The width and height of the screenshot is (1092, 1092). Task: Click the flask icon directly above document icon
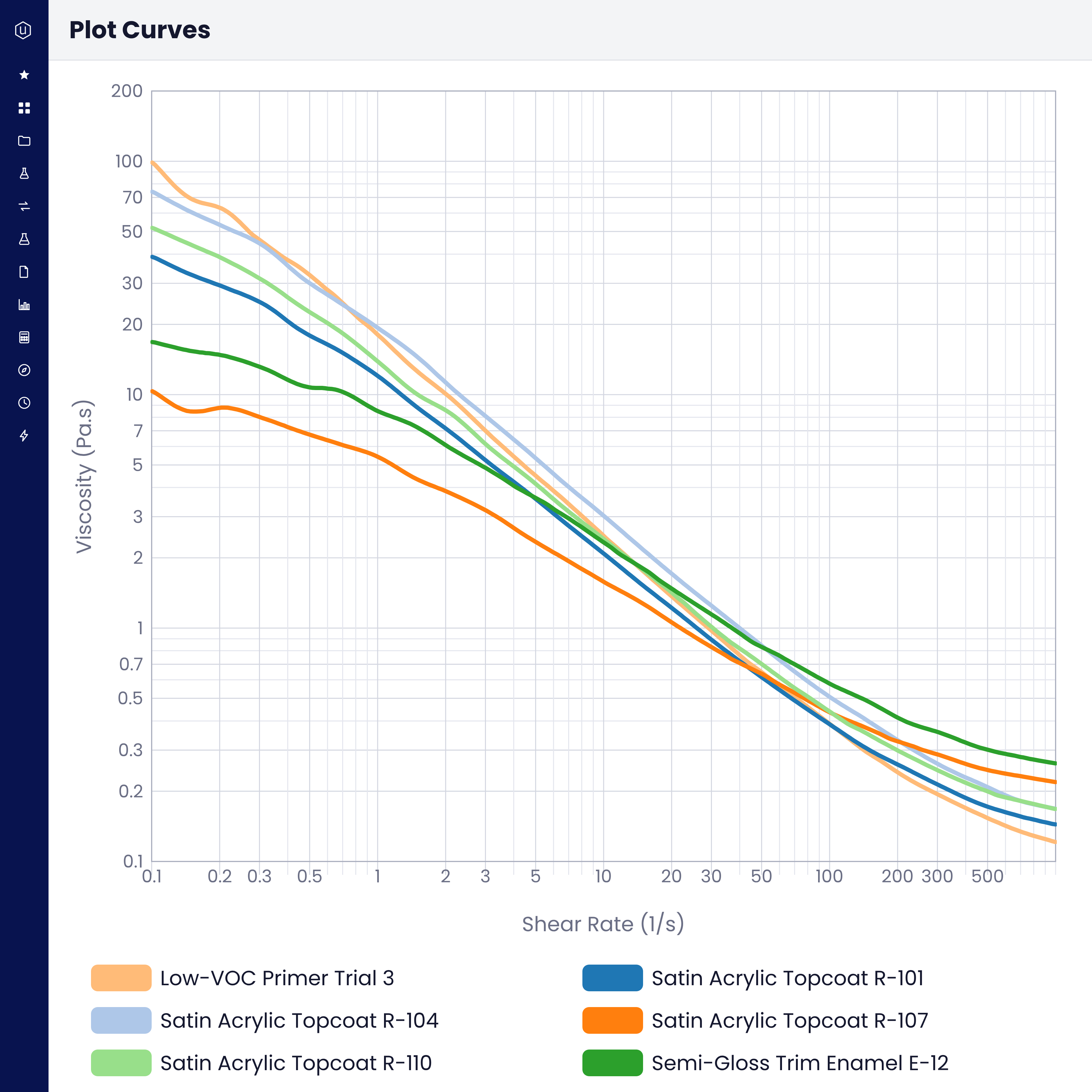24,239
